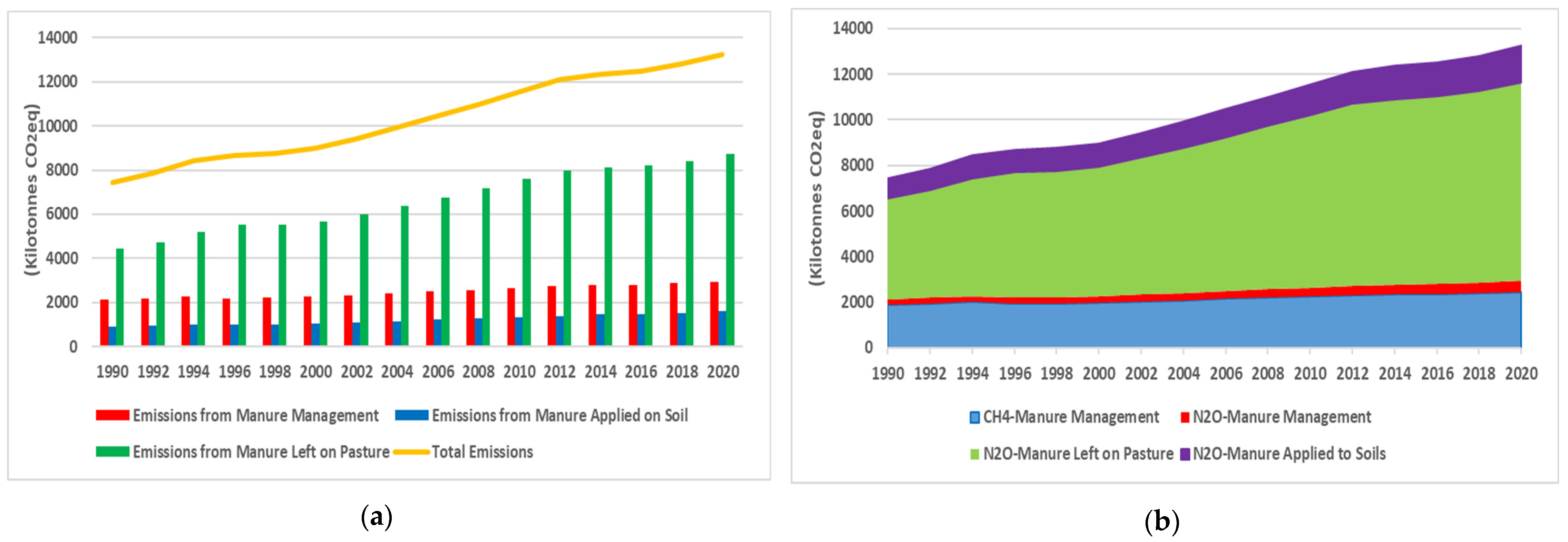The height and width of the screenshot is (542, 1568).
Task: Click green N2O-Manure Left on Pasture legend square
Action: click(x=975, y=454)
